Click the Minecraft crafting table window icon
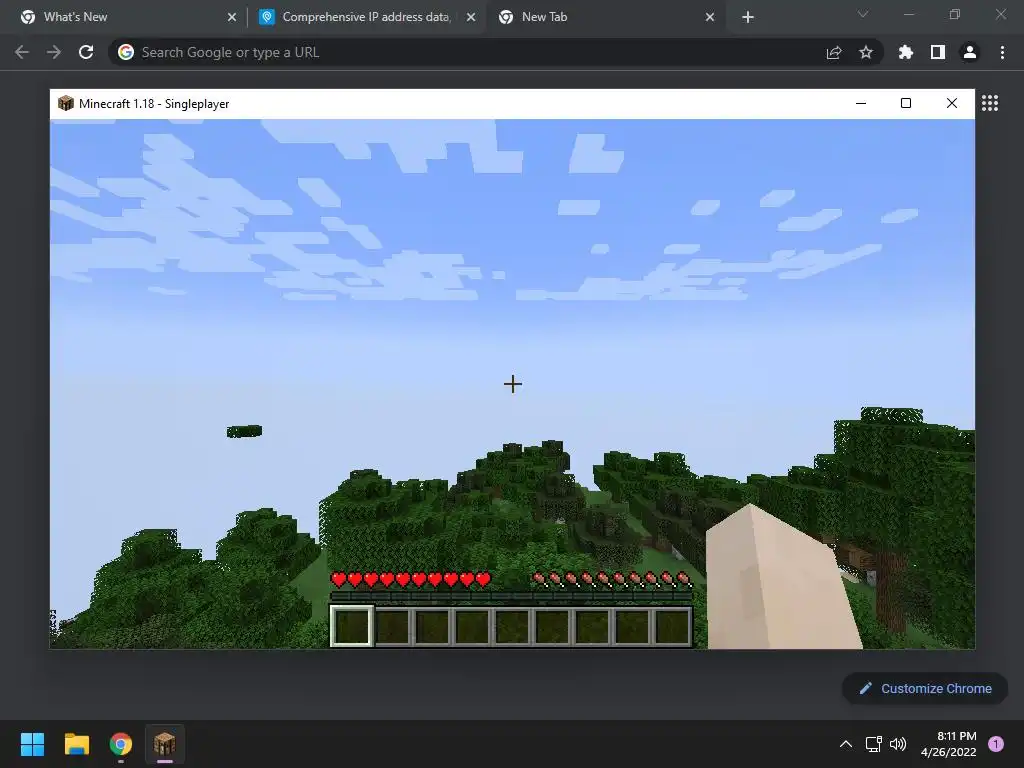Screen dimensions: 1024x768 pyautogui.click(x=66, y=103)
